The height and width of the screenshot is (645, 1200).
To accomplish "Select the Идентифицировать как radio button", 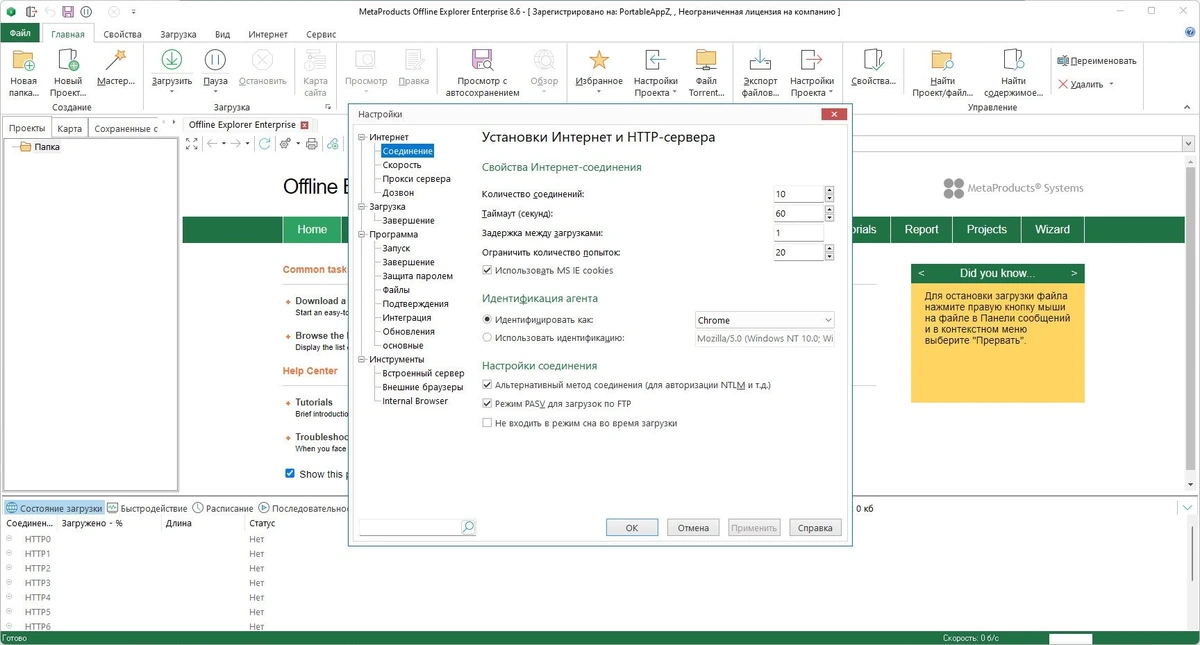I will [487, 320].
